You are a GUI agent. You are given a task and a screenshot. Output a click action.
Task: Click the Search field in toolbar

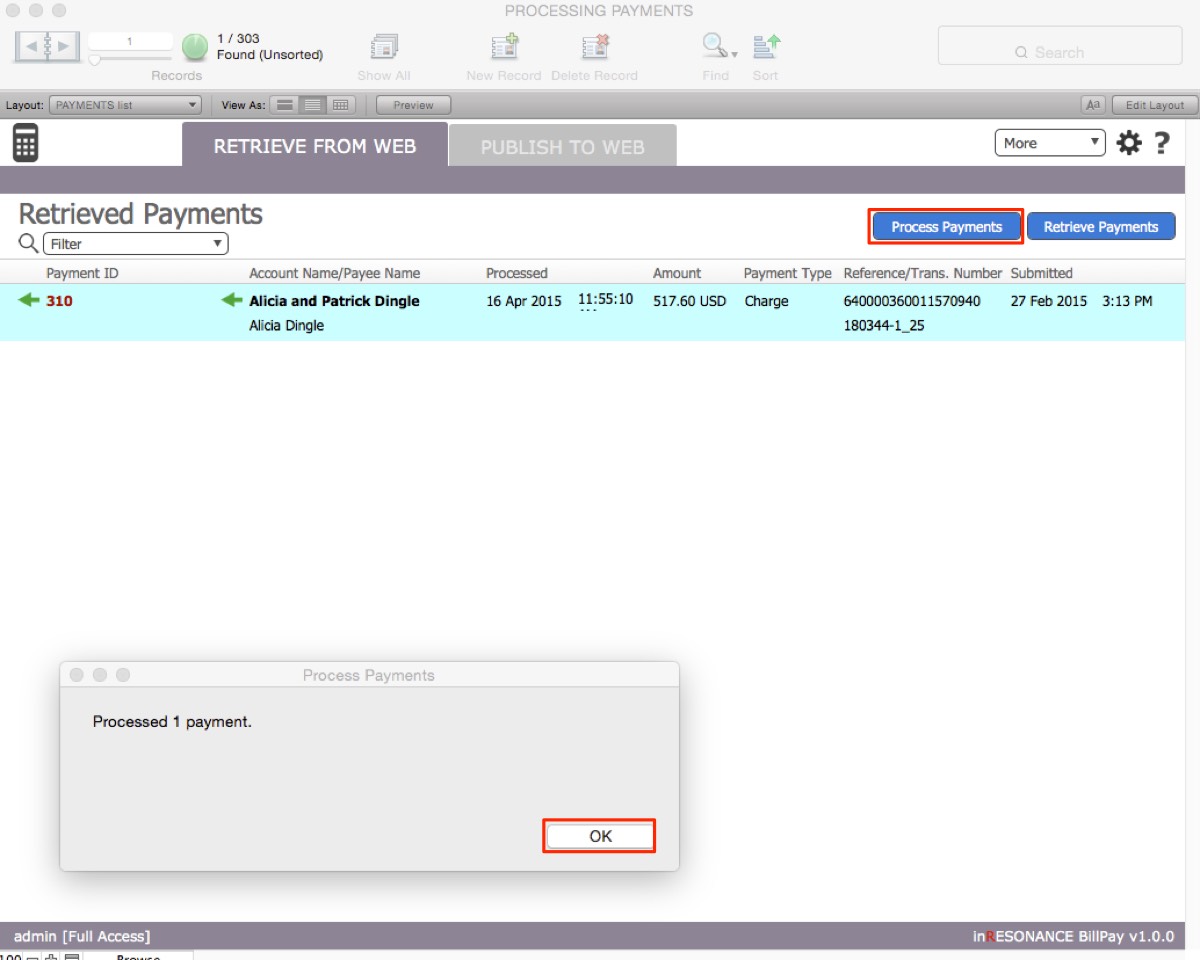1059,52
